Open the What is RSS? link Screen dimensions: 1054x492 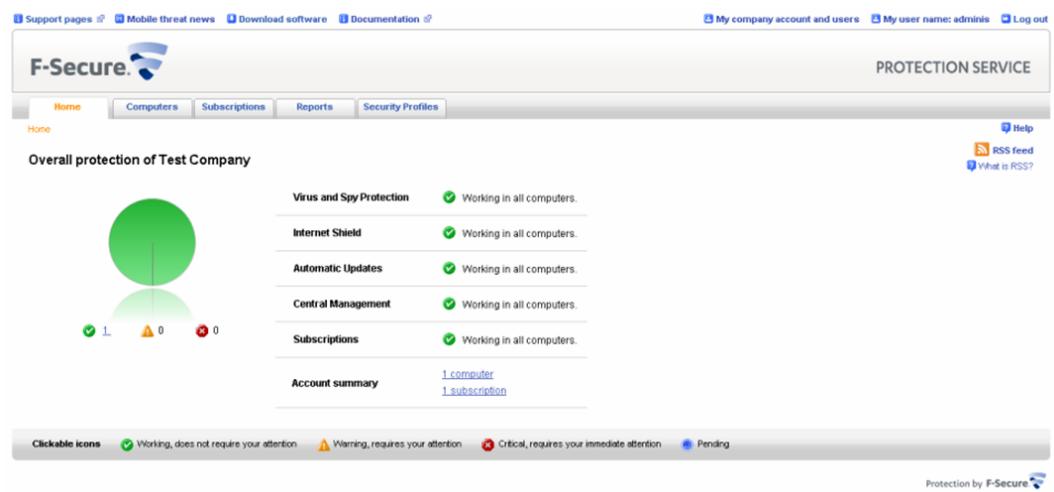click(x=1006, y=167)
